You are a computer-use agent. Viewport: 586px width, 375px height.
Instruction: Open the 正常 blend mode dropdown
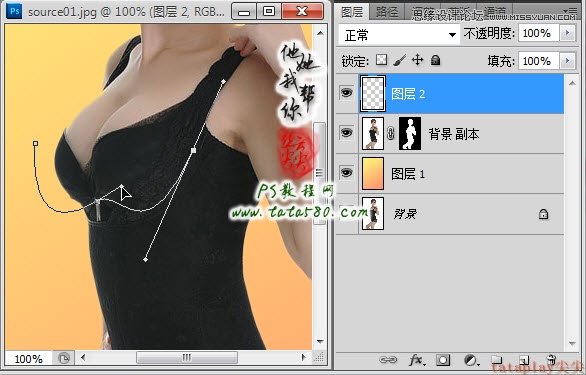[399, 35]
